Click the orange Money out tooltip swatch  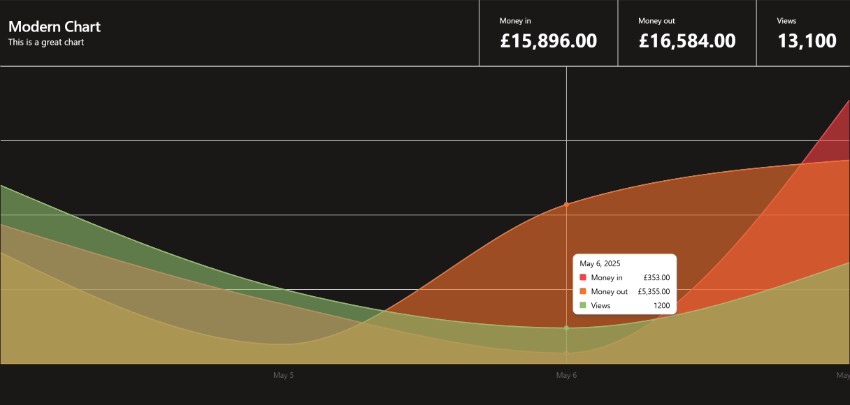coord(583,292)
